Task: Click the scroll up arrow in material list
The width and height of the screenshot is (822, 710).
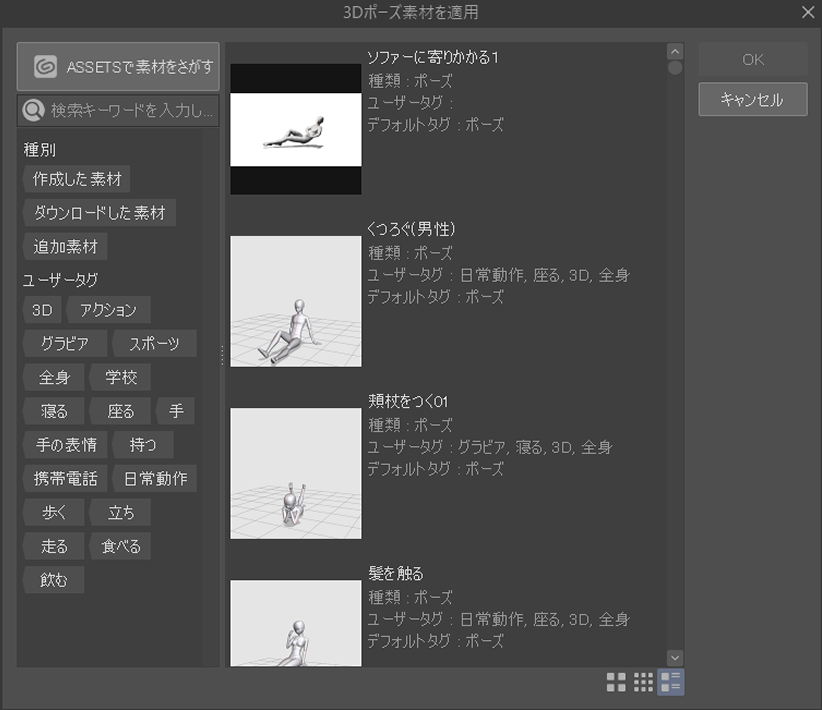Action: click(675, 51)
